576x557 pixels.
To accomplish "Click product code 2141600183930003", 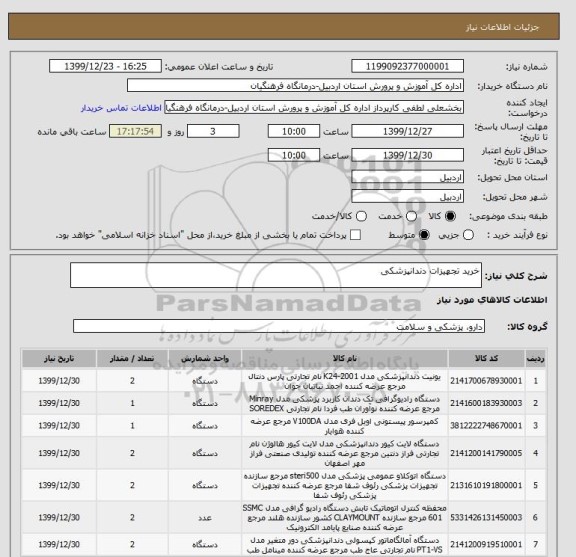I will [x=486, y=403].
